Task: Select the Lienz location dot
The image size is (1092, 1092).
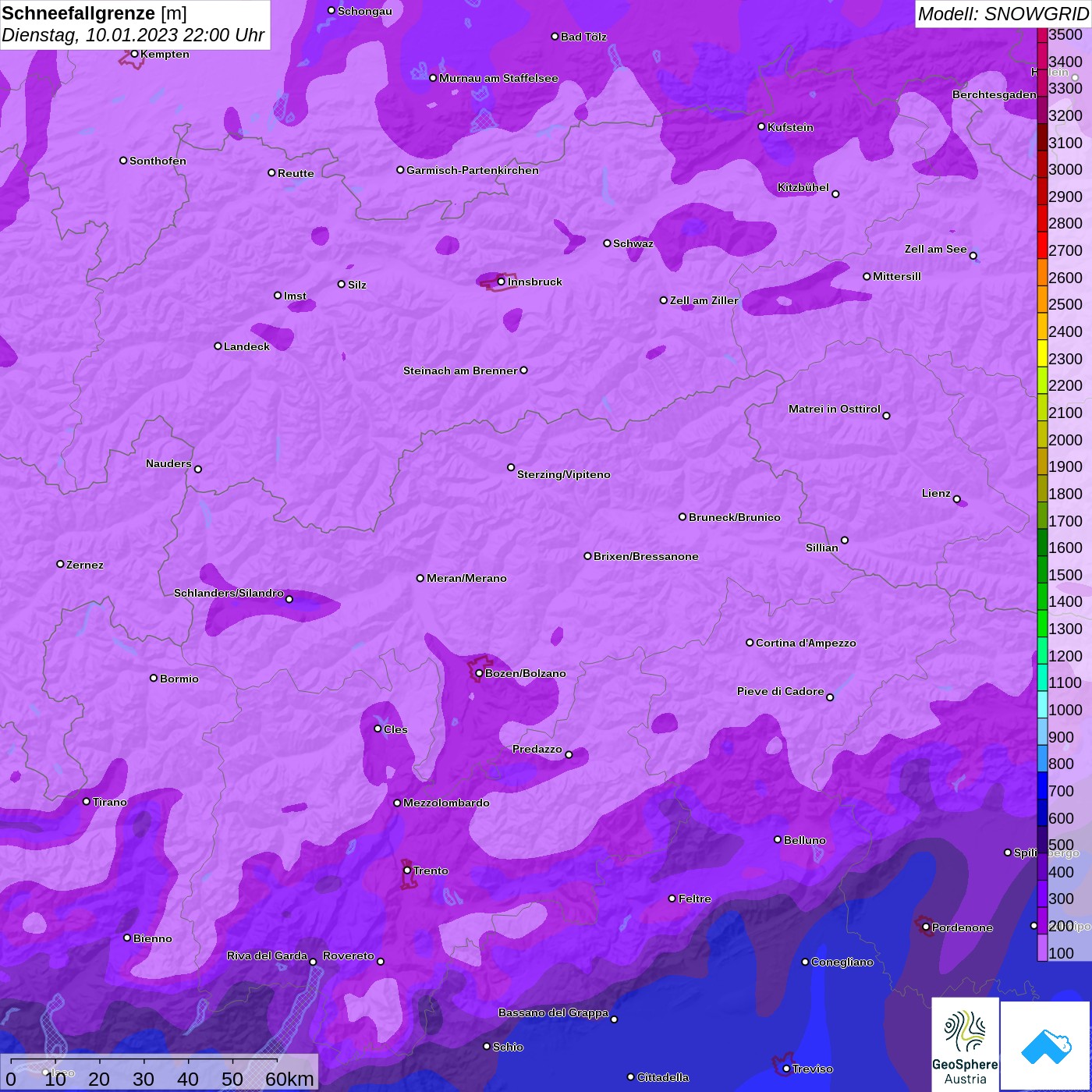Action: (x=957, y=499)
